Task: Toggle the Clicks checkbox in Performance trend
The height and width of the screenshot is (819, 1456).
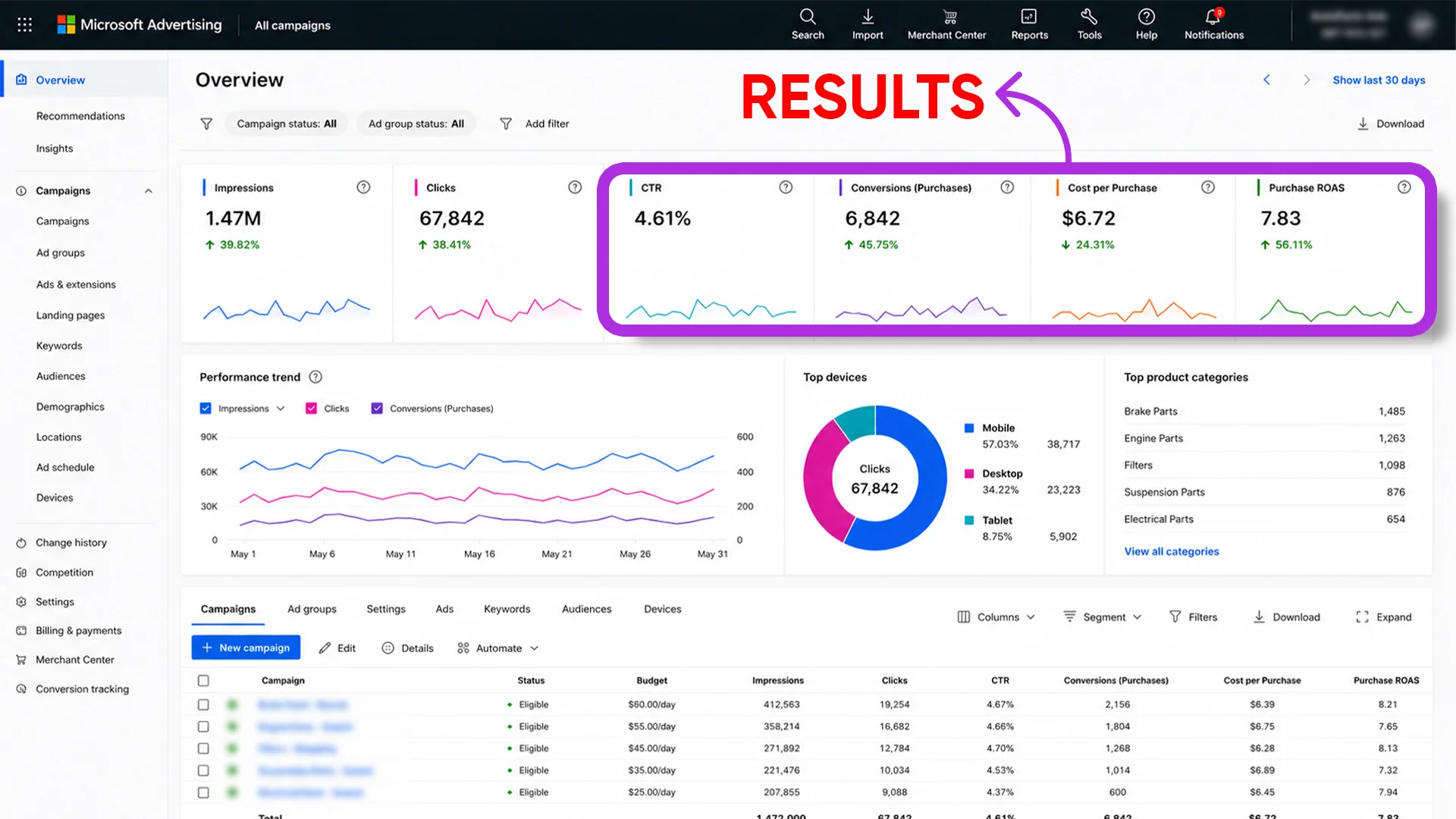Action: 311,408
